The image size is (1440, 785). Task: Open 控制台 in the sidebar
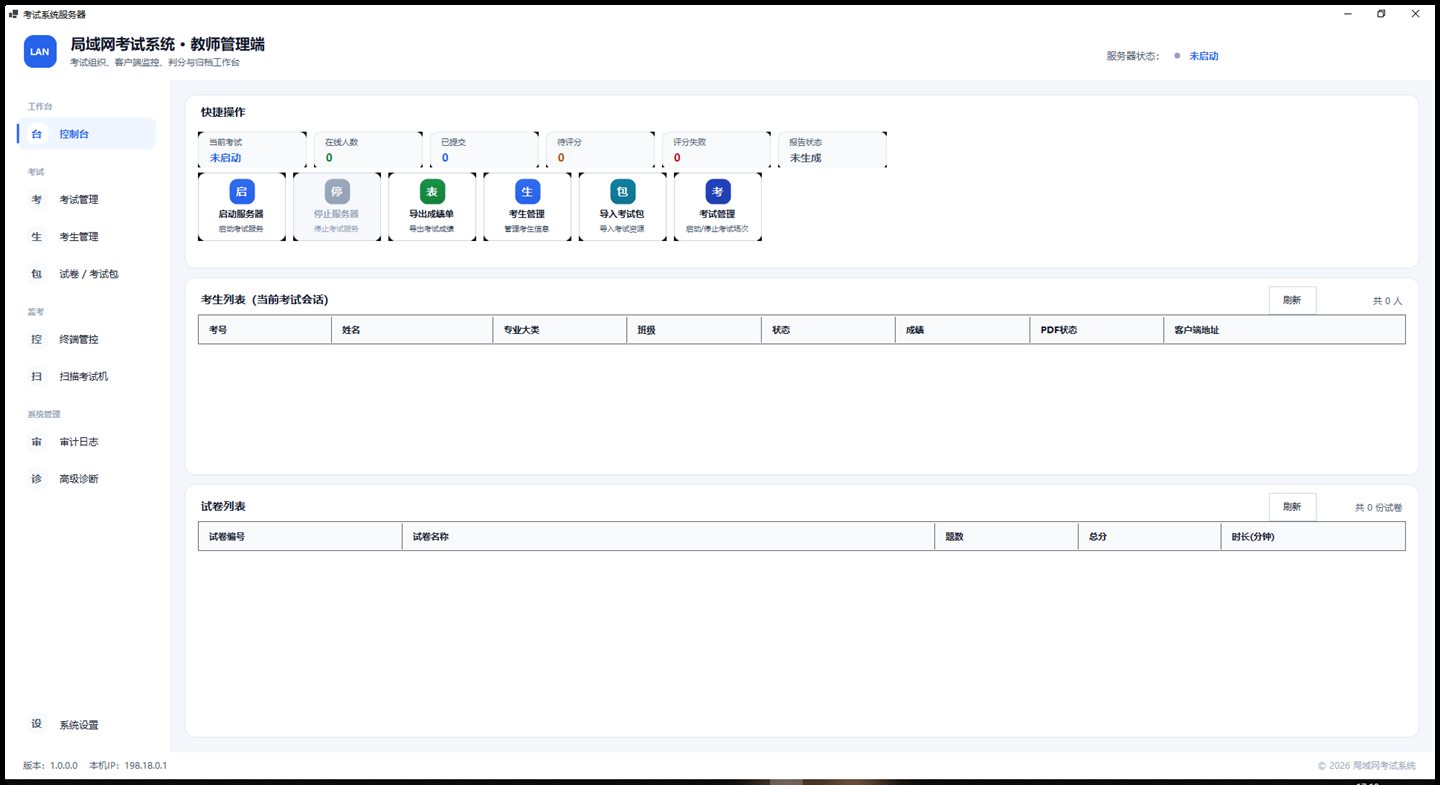[x=86, y=134]
